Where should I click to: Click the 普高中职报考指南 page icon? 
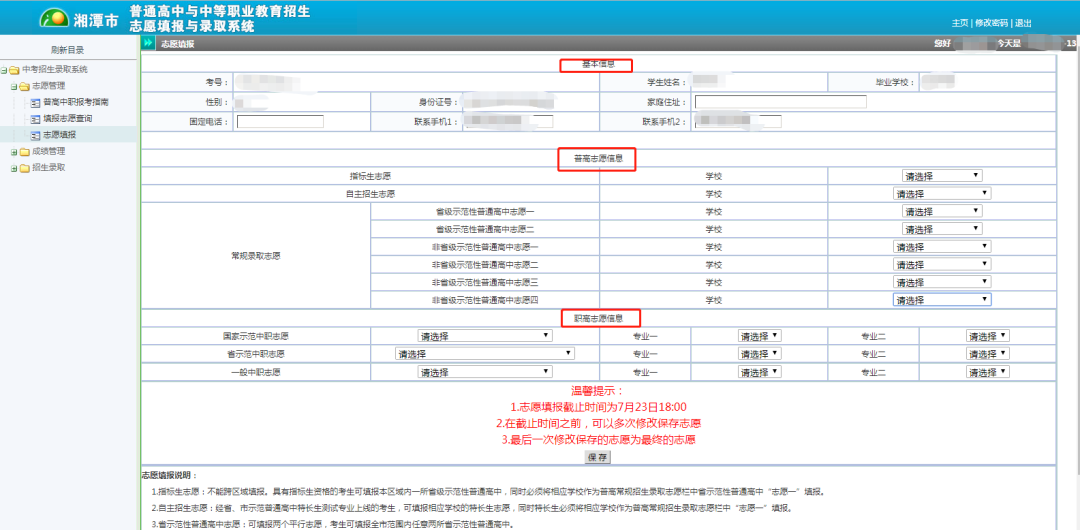coord(35,102)
